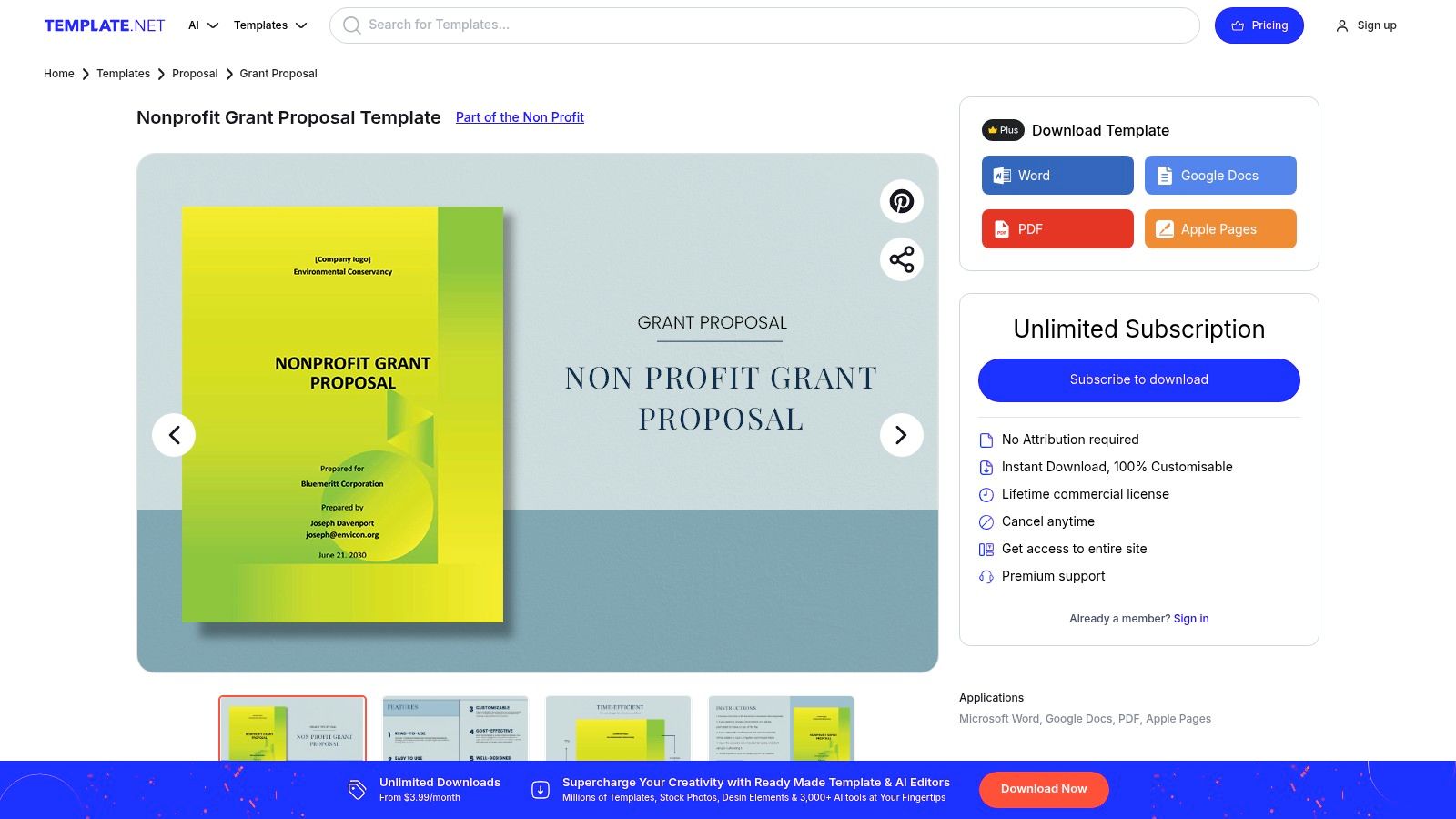Open the share options icon
The width and height of the screenshot is (1456, 819).
click(x=901, y=259)
